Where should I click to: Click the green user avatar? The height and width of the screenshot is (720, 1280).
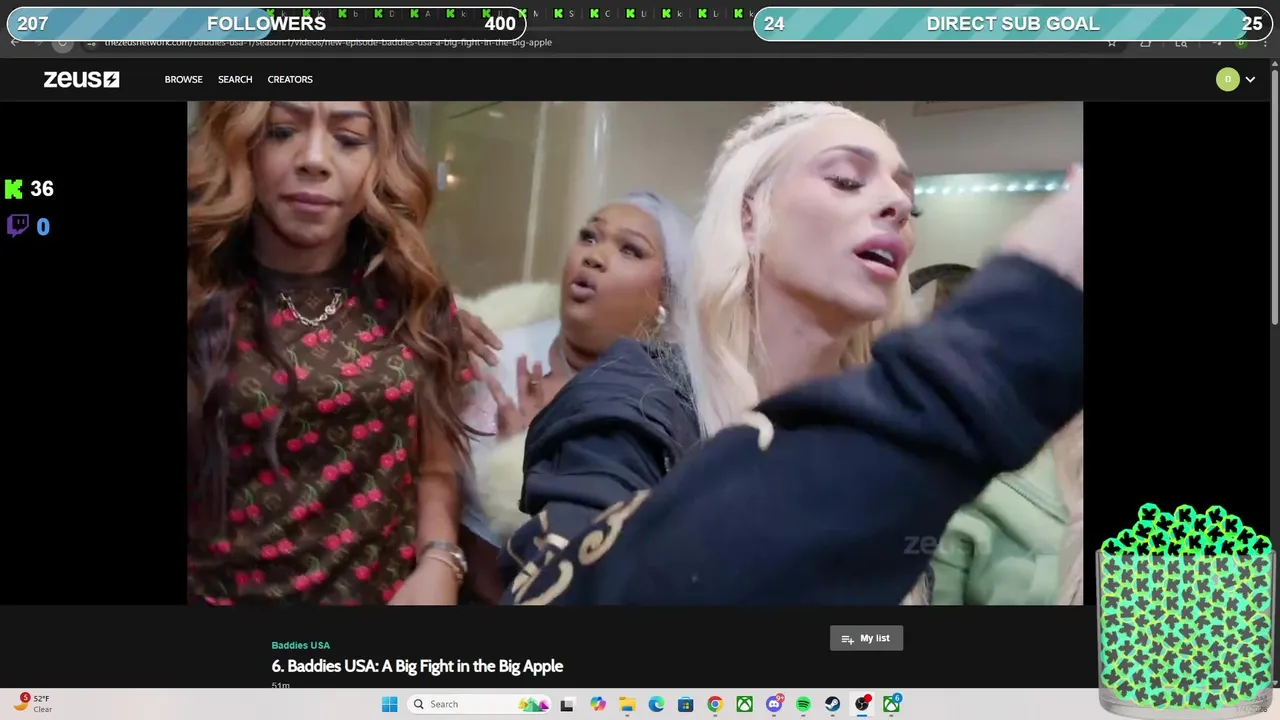(x=1227, y=79)
